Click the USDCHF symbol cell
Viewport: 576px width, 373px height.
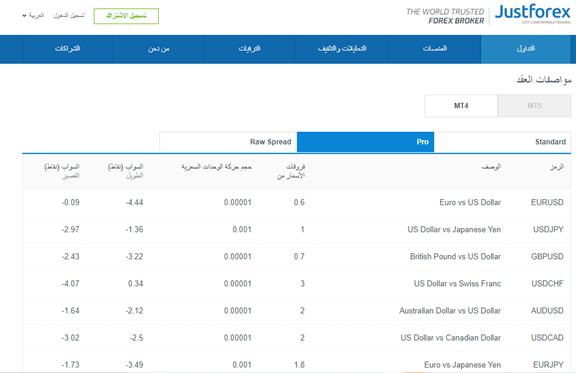(x=547, y=284)
